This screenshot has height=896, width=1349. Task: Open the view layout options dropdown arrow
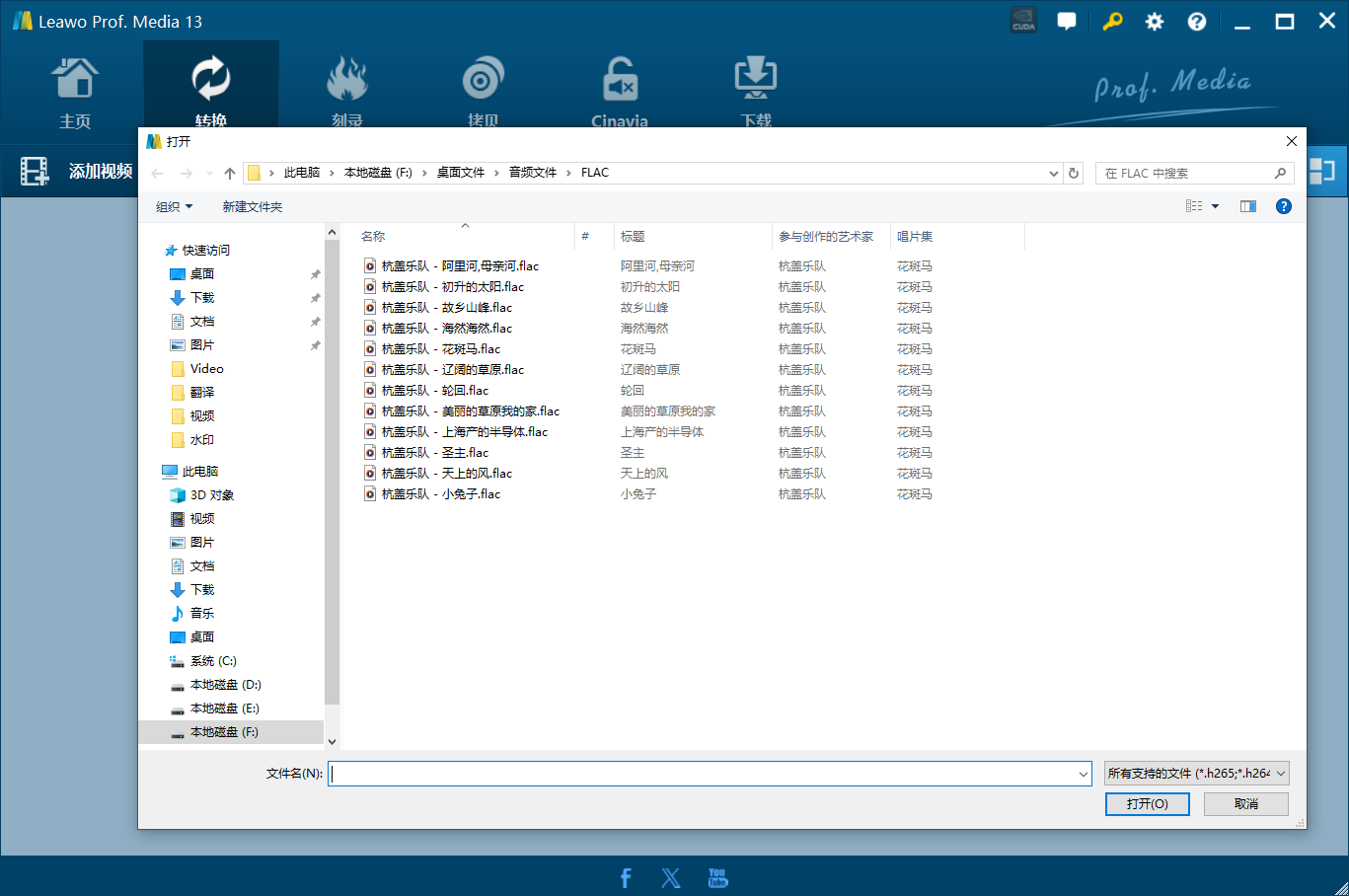coord(1214,205)
